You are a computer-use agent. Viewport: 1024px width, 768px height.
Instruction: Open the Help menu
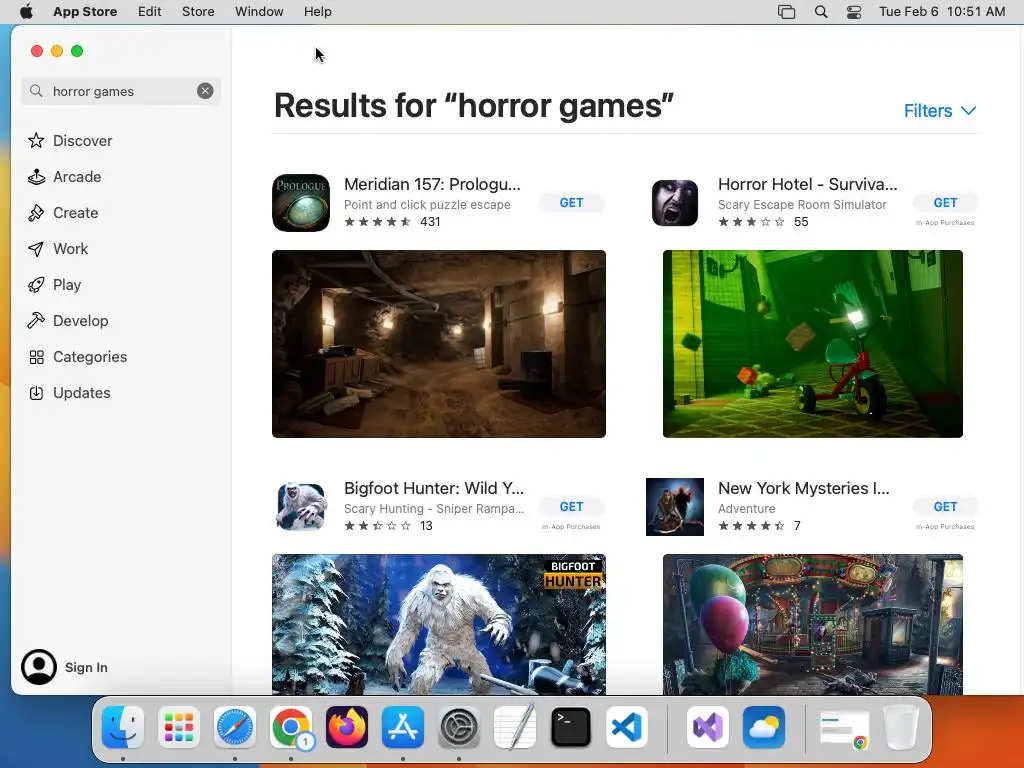pyautogui.click(x=317, y=11)
